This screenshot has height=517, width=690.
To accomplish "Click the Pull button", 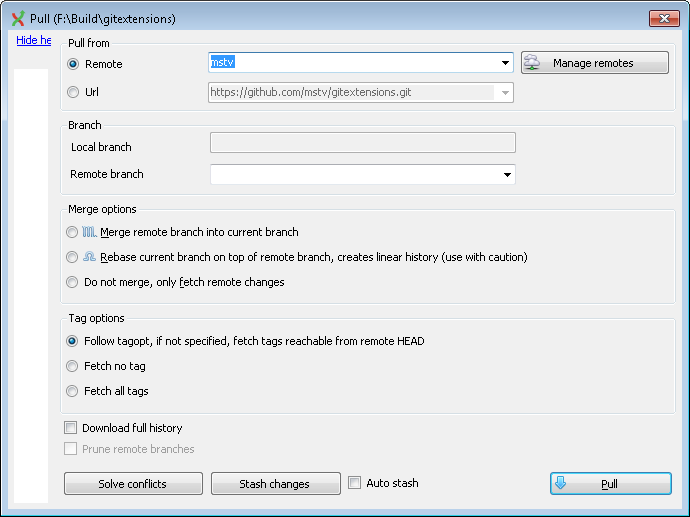I will [610, 484].
